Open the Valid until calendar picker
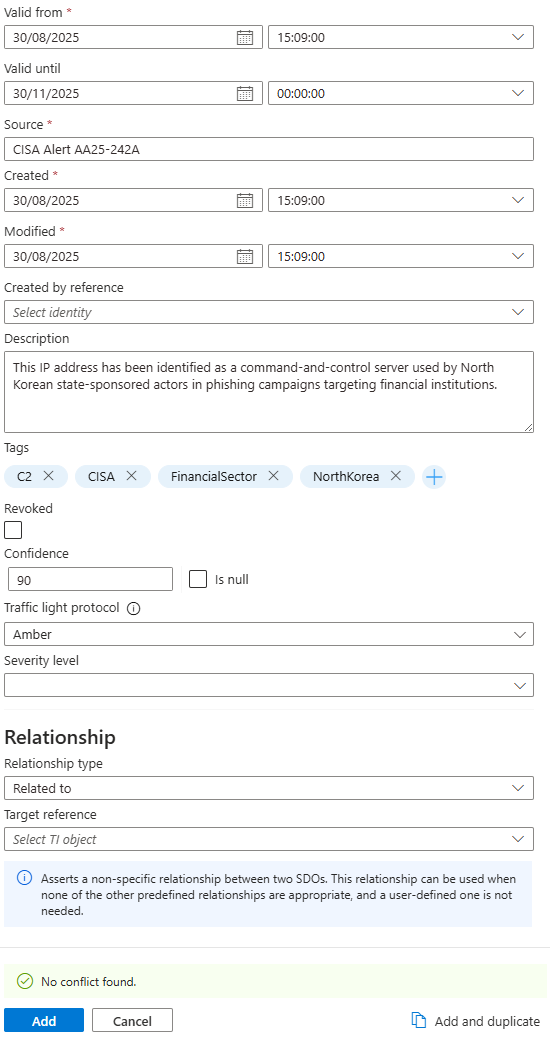The image size is (550, 1049). (x=246, y=93)
